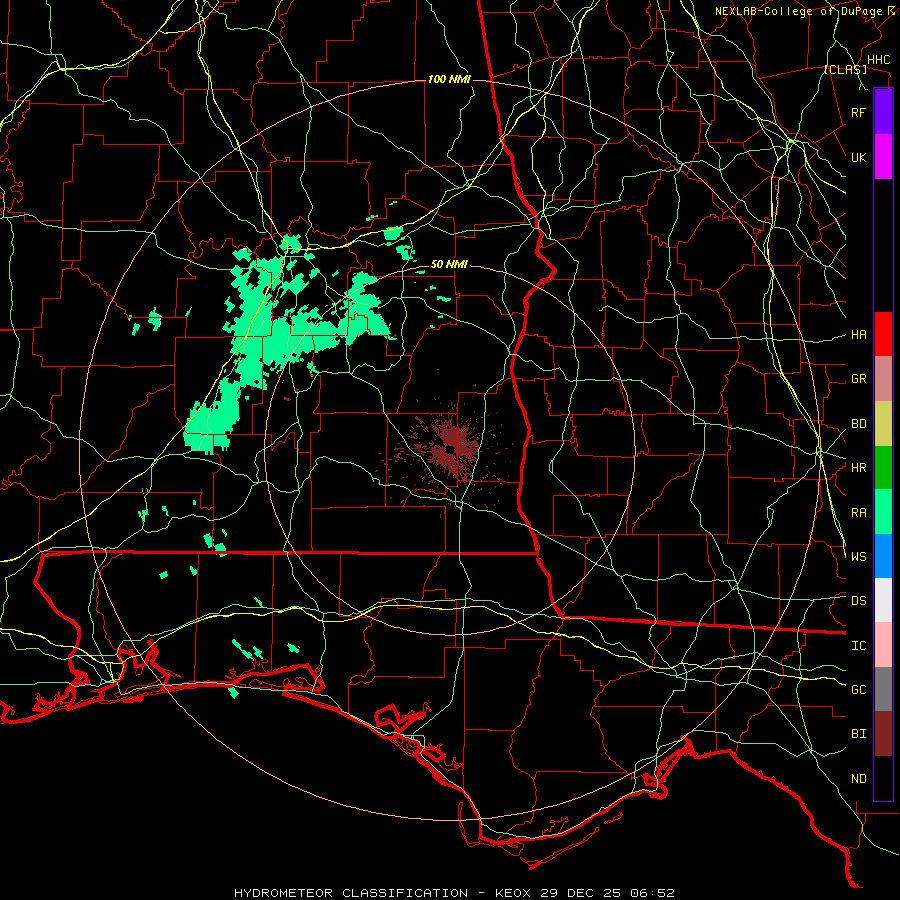The height and width of the screenshot is (900, 900).
Task: Click the [CLAS] legend header
Action: [x=845, y=69]
